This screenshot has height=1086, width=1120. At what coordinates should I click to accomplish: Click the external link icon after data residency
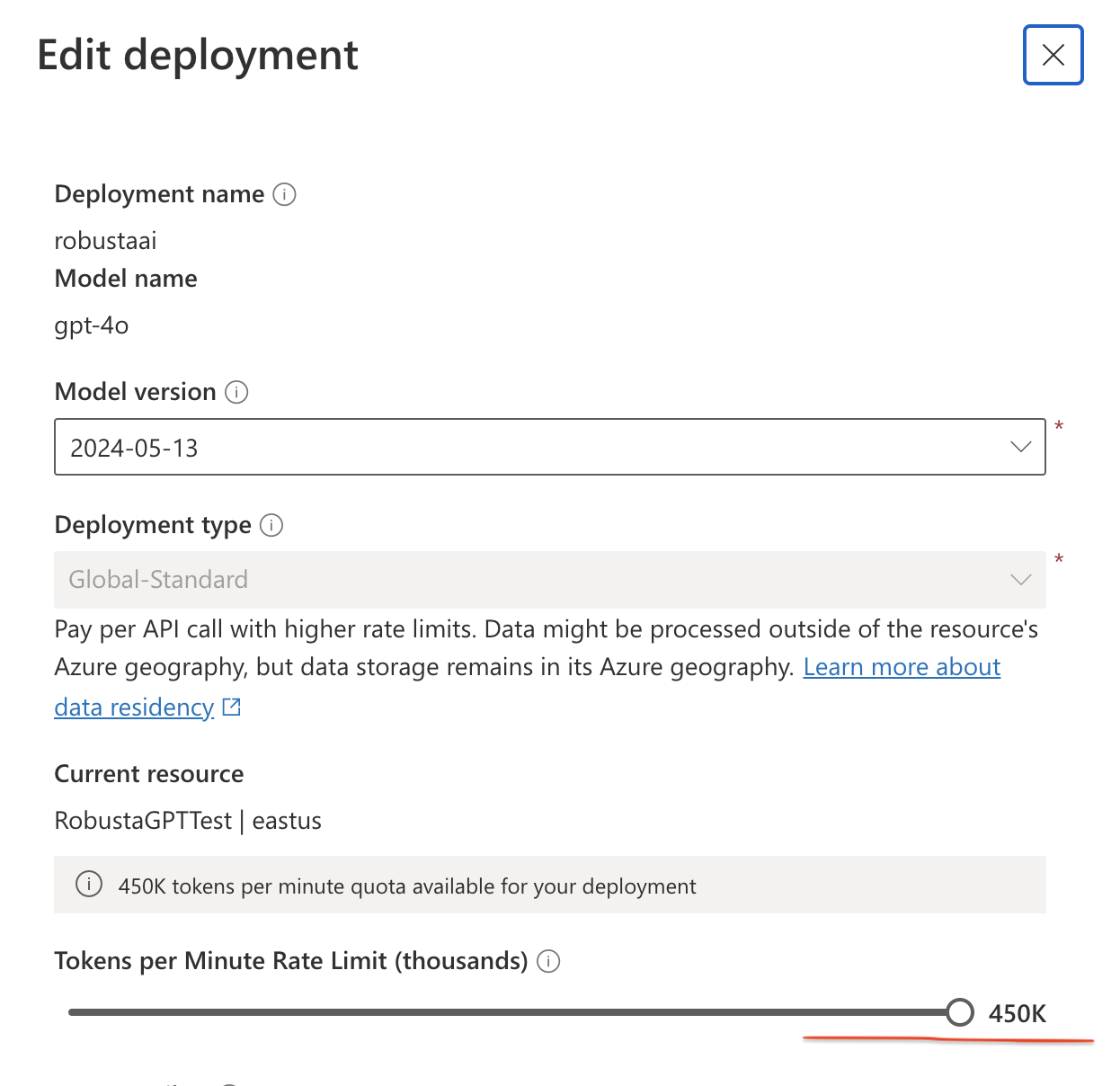click(232, 708)
